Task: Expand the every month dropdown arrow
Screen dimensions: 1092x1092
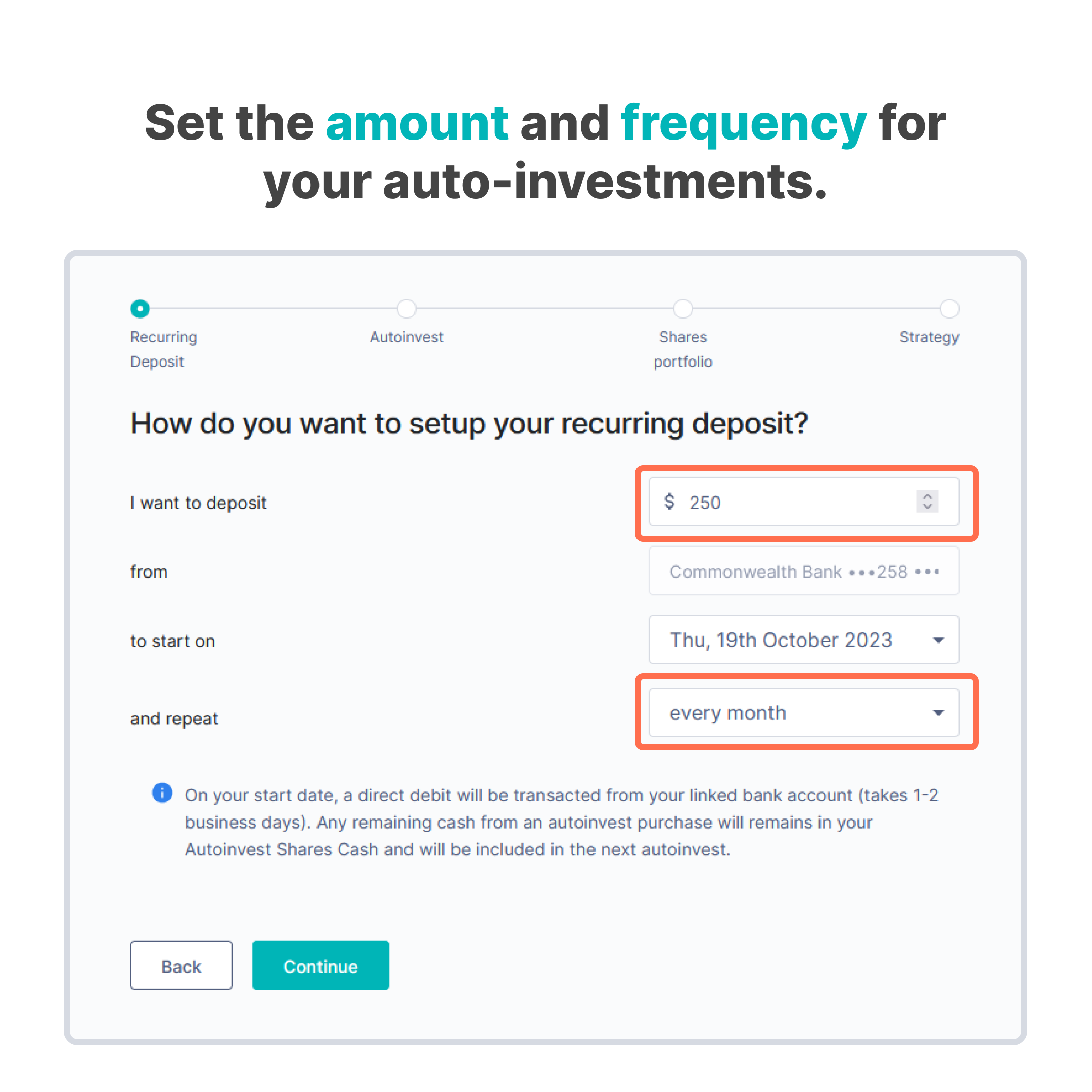Action: point(938,712)
